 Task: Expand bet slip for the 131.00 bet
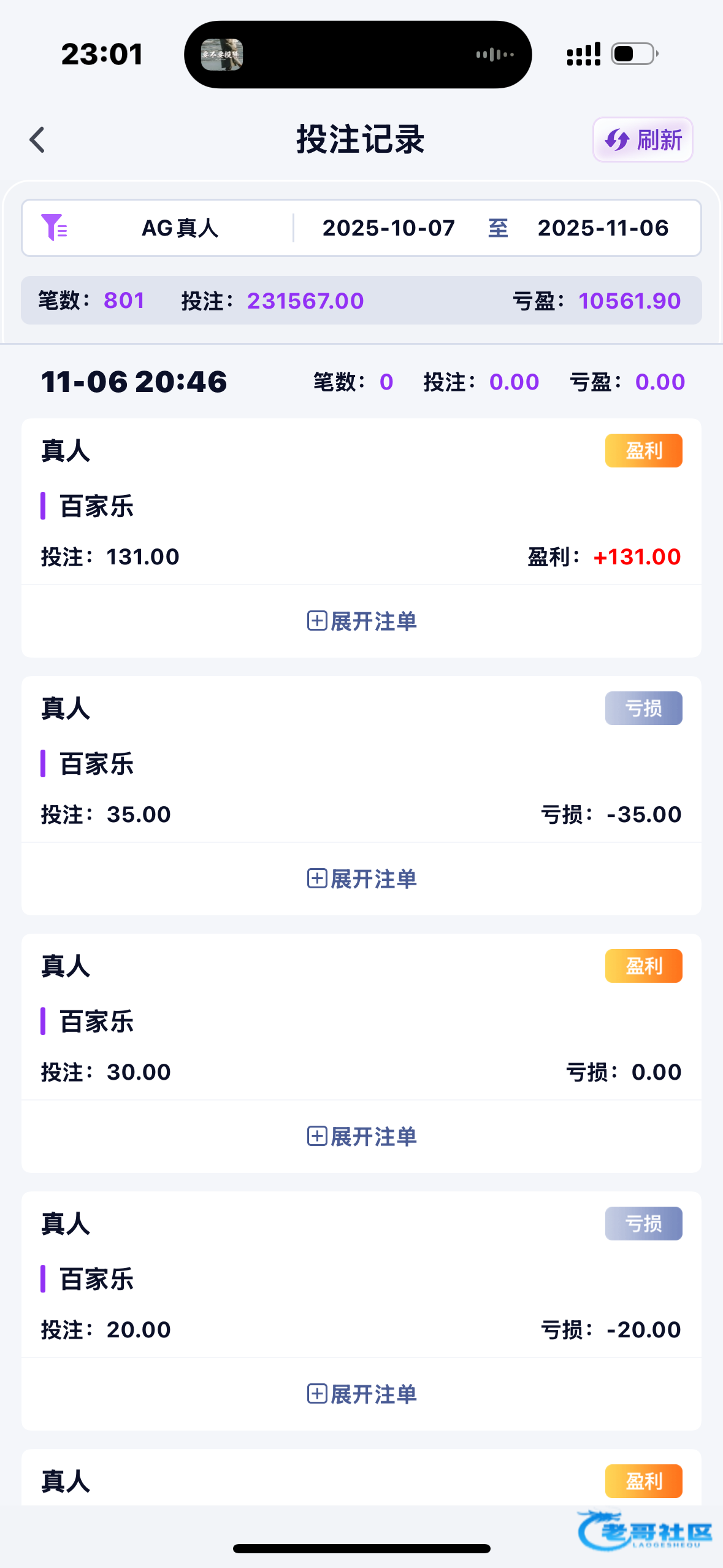[362, 621]
